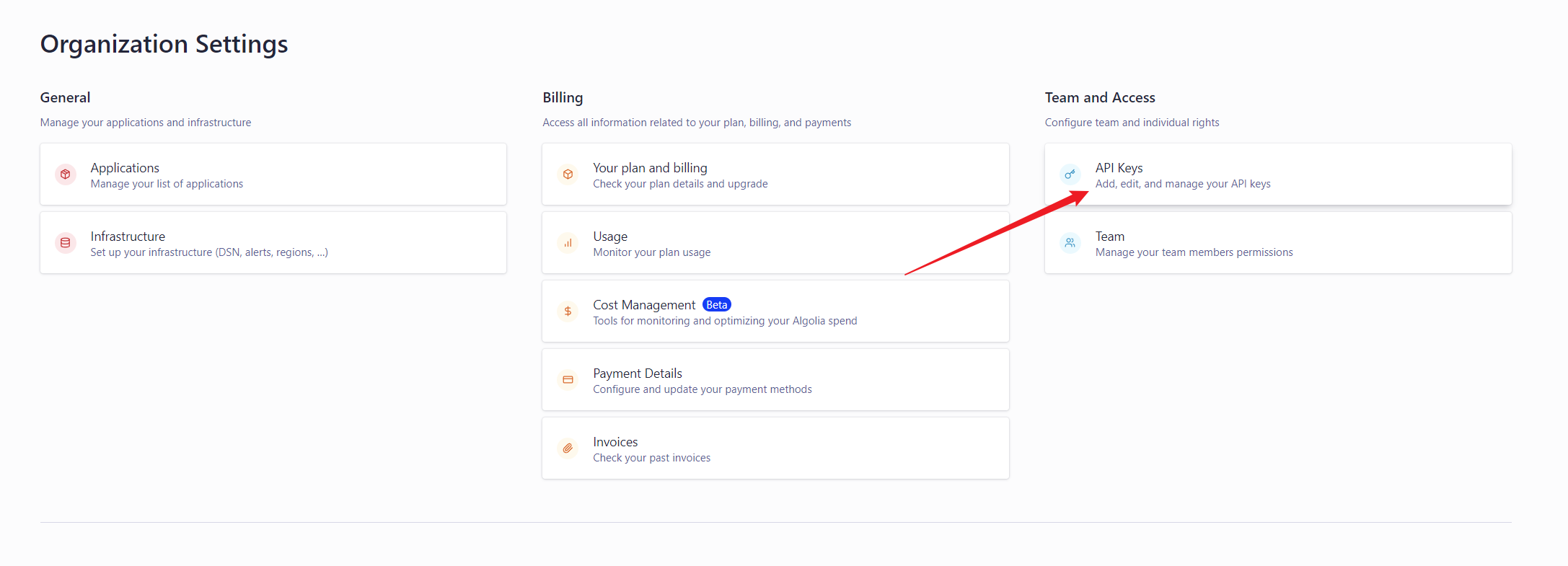This screenshot has height=566, width=1568.
Task: Open the Infrastructure title link
Action: [128, 236]
